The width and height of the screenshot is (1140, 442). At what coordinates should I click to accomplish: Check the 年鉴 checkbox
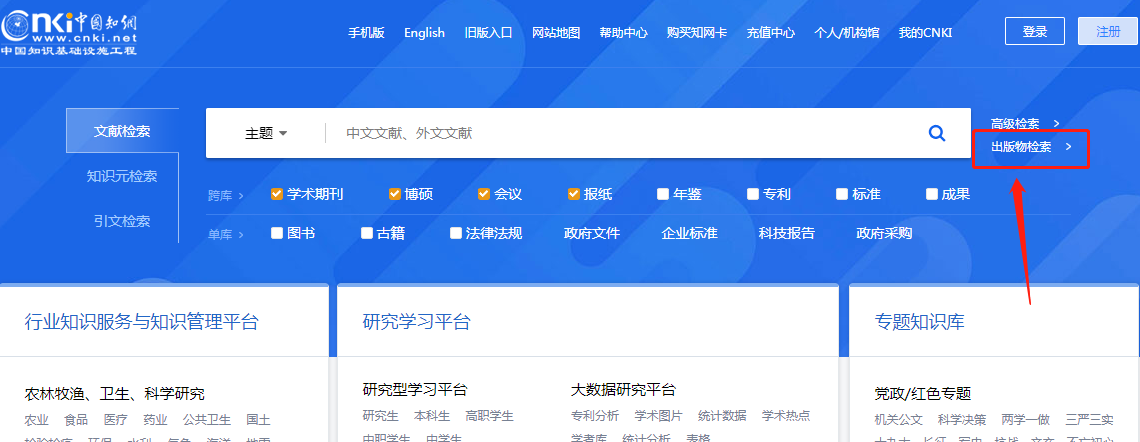click(x=663, y=194)
